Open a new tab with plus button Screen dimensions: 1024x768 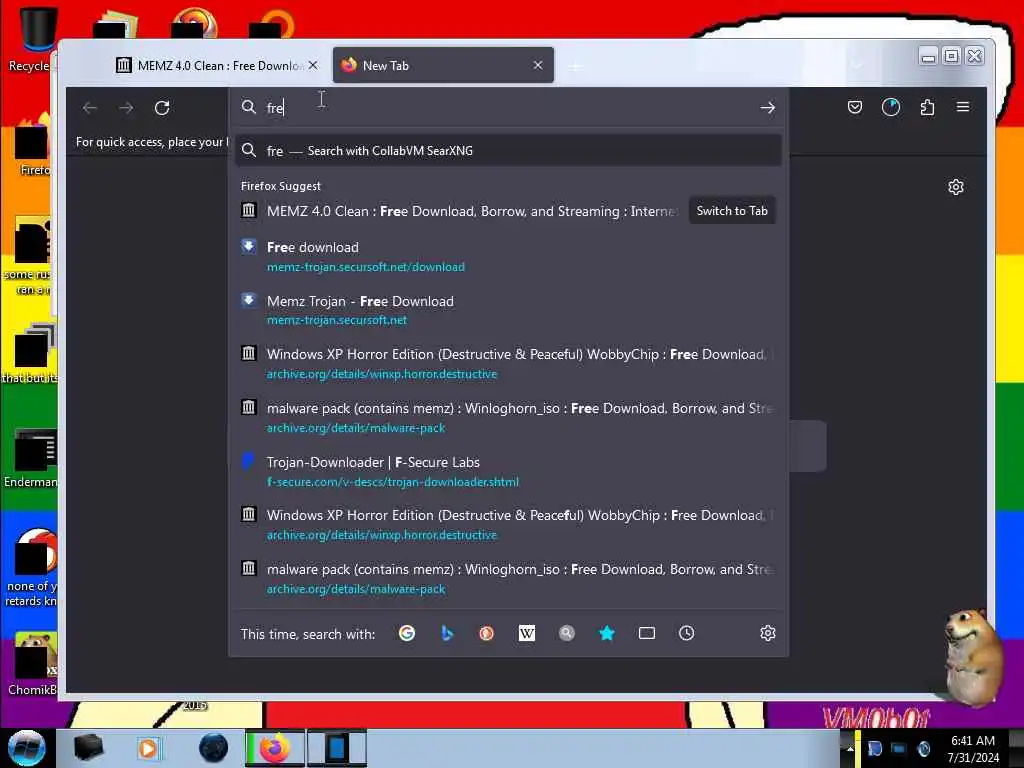tap(575, 66)
